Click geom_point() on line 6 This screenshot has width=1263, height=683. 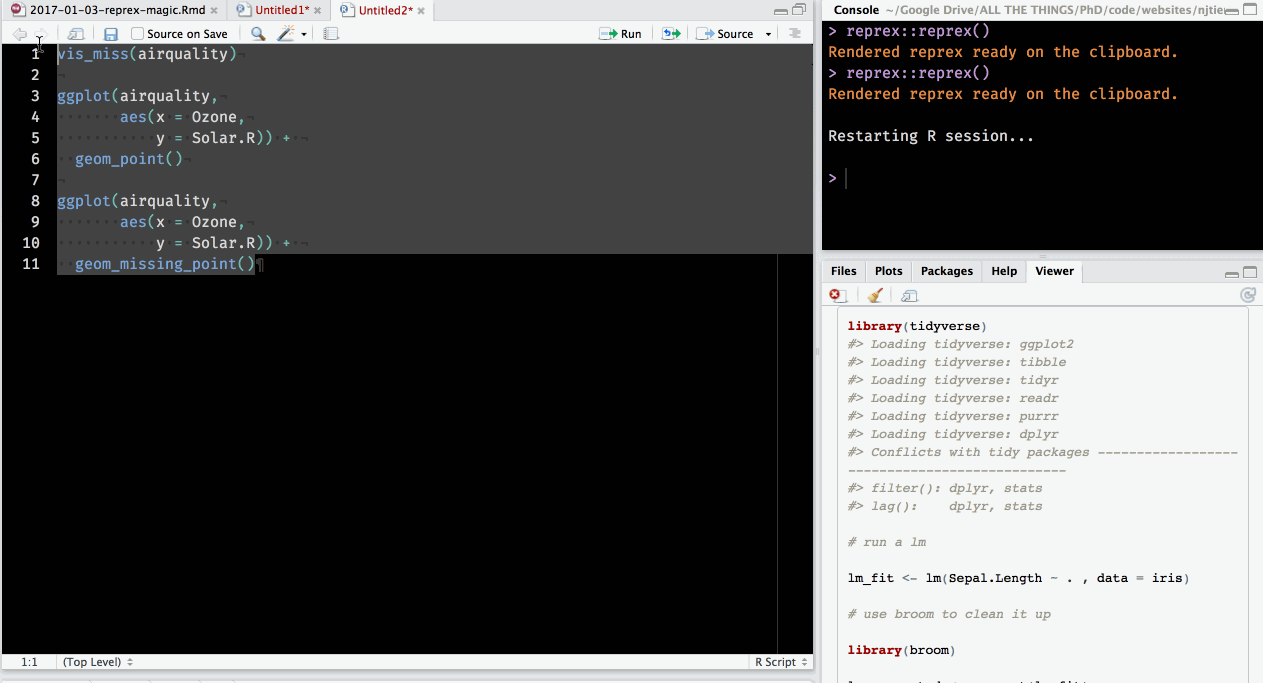(129, 159)
